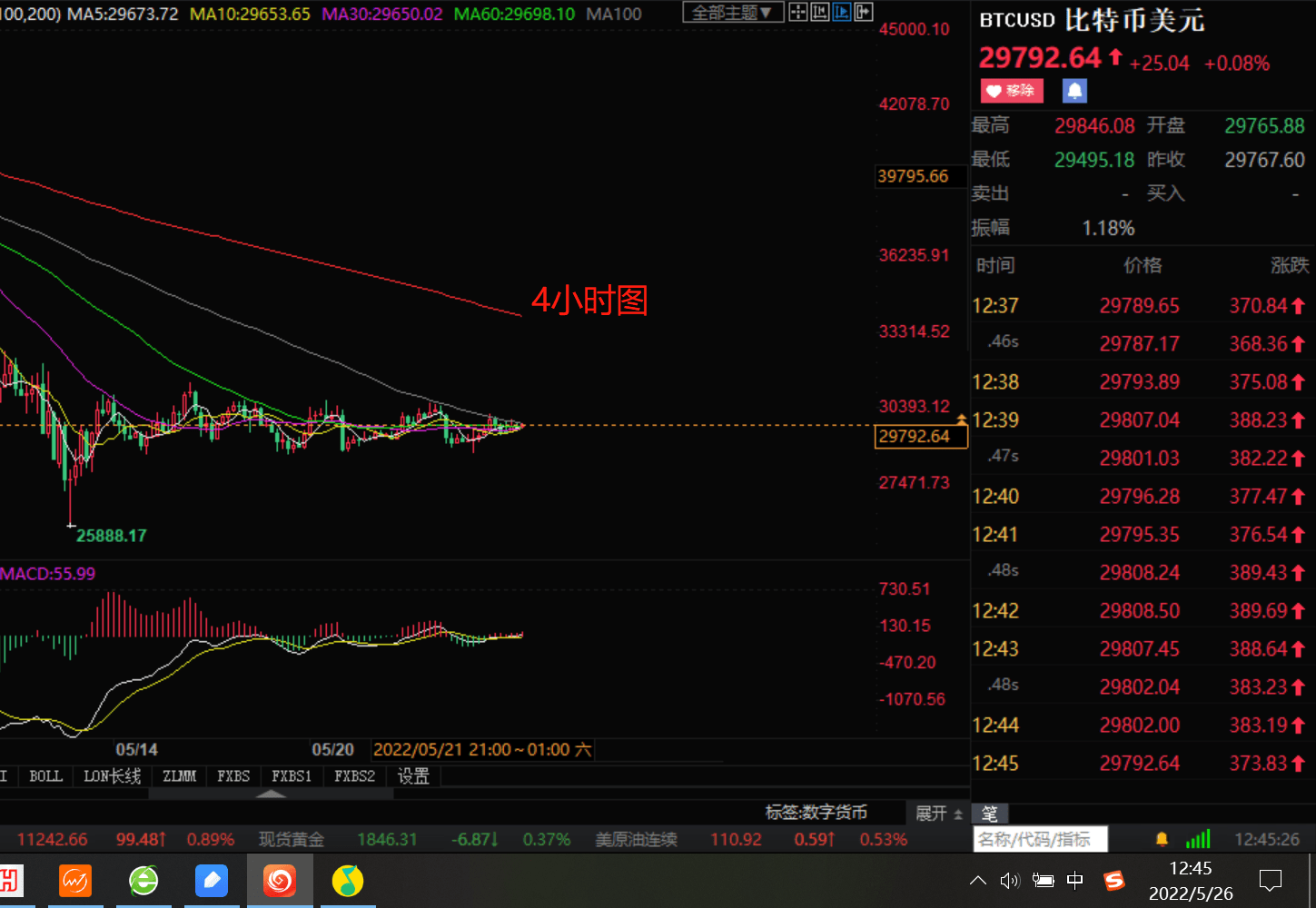Expand the panel with 展开 button

(938, 814)
